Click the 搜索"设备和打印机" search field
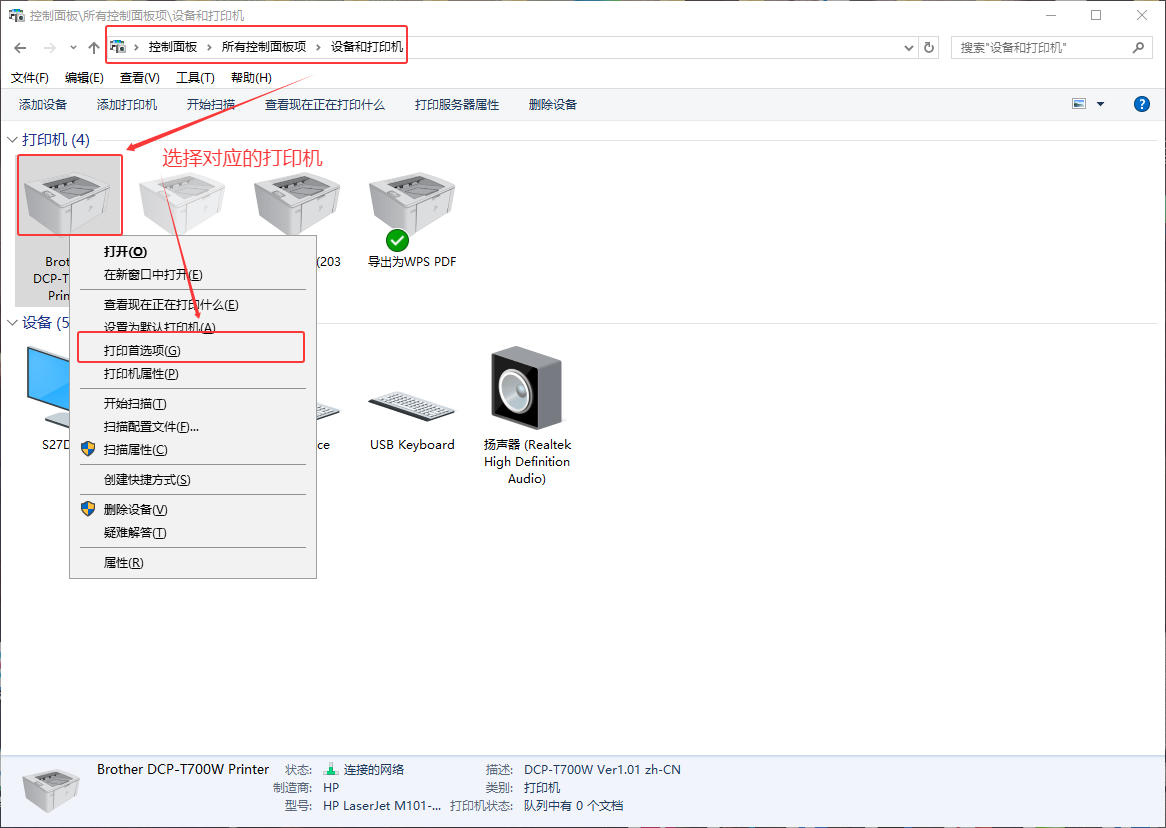The height and width of the screenshot is (828, 1166). tap(1040, 47)
